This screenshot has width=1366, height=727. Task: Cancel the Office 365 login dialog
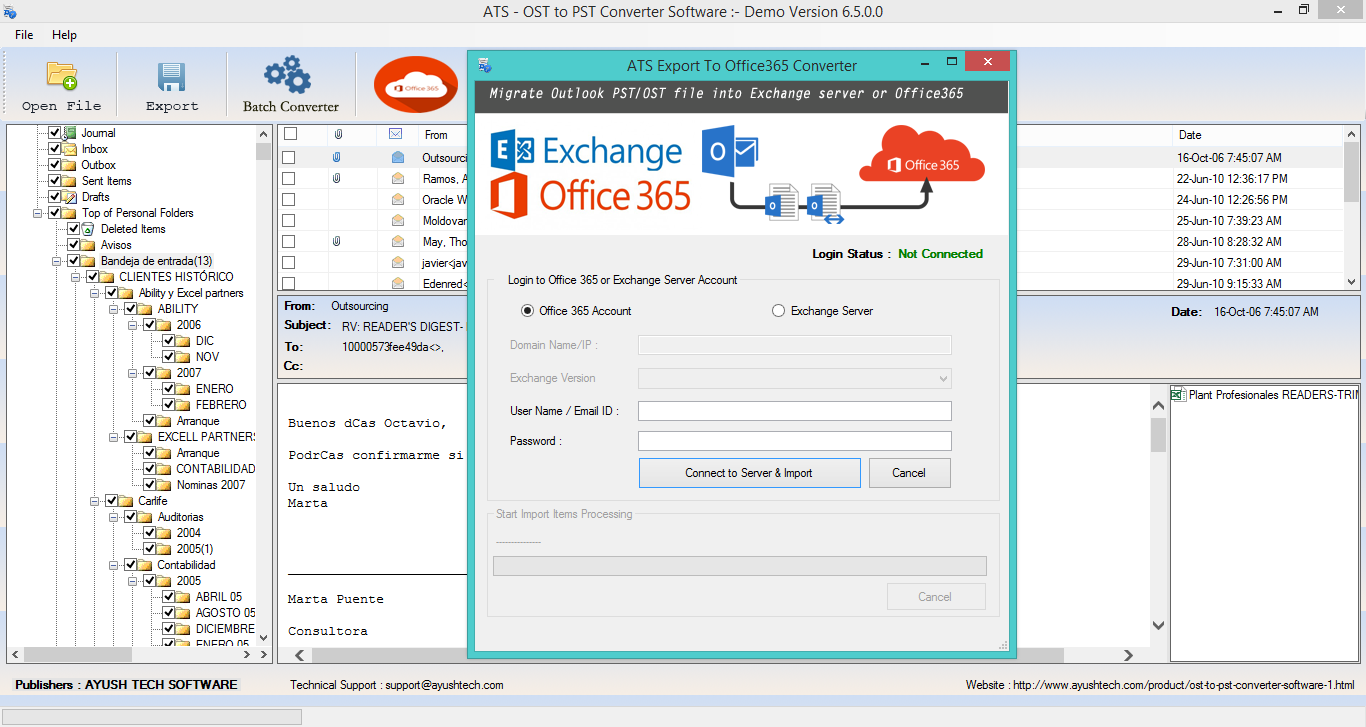click(x=909, y=472)
